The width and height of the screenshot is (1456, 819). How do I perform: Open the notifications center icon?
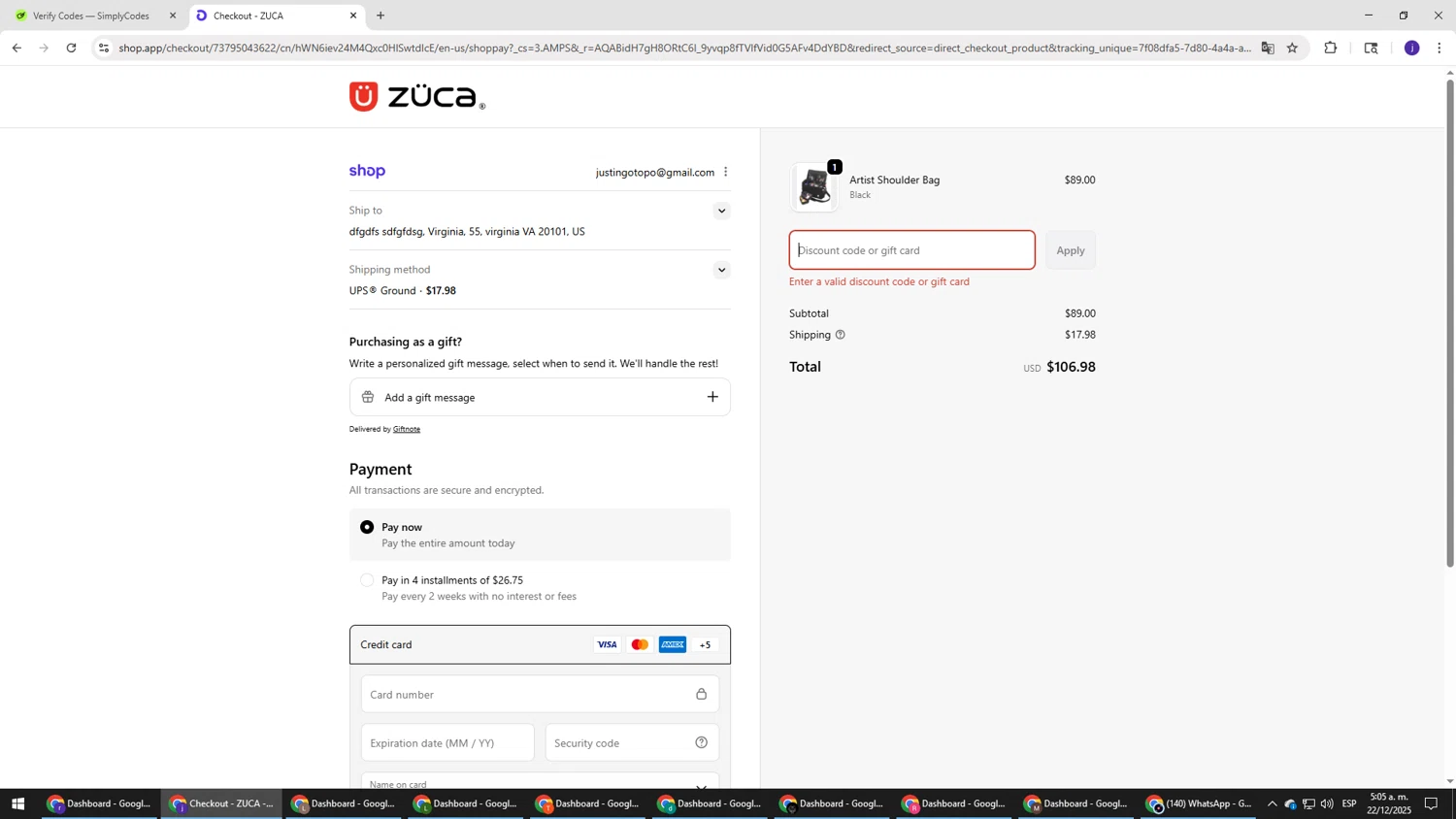[1432, 803]
